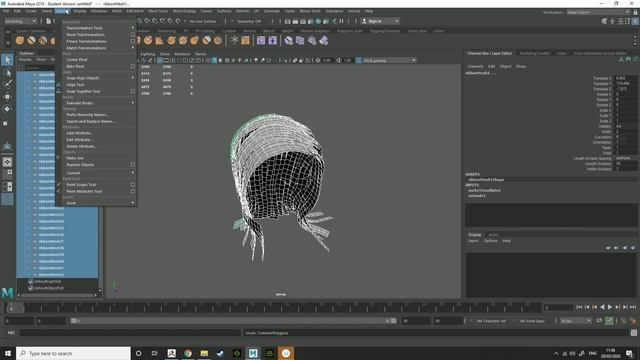Open Paint Scripts Tool option box

click(x=133, y=184)
